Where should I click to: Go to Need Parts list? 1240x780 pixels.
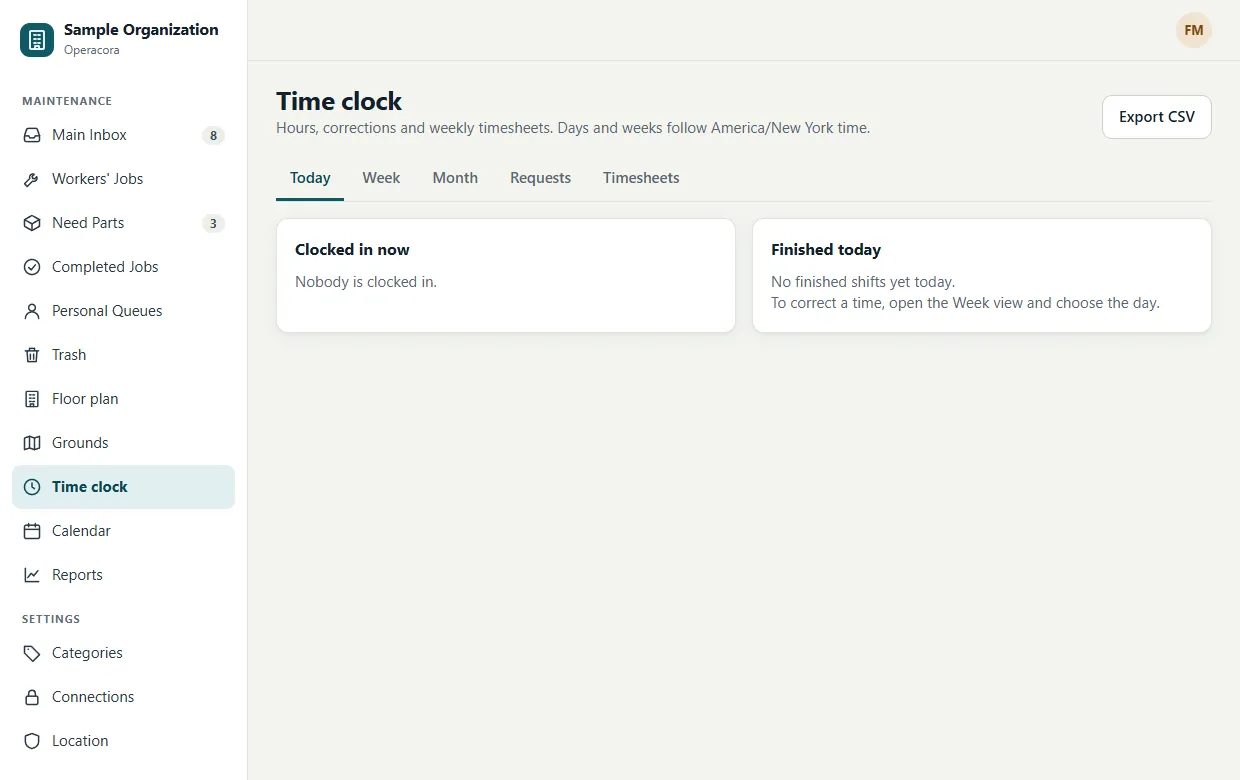tap(123, 223)
